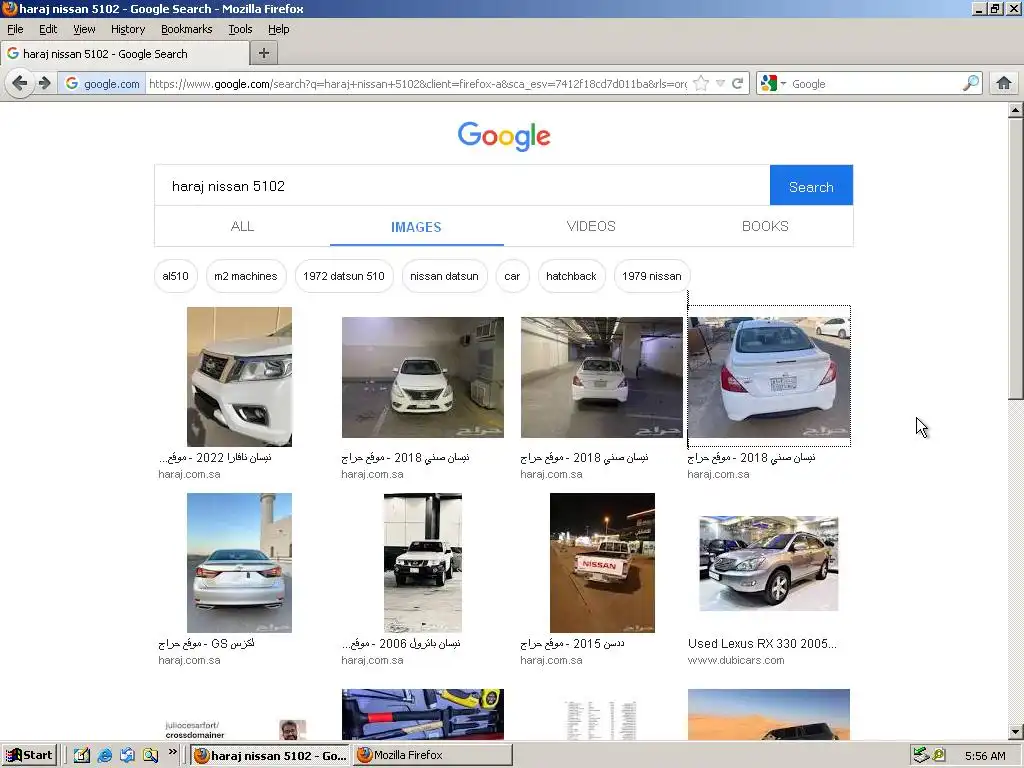Filter results by the m2 machines chip

(x=246, y=276)
